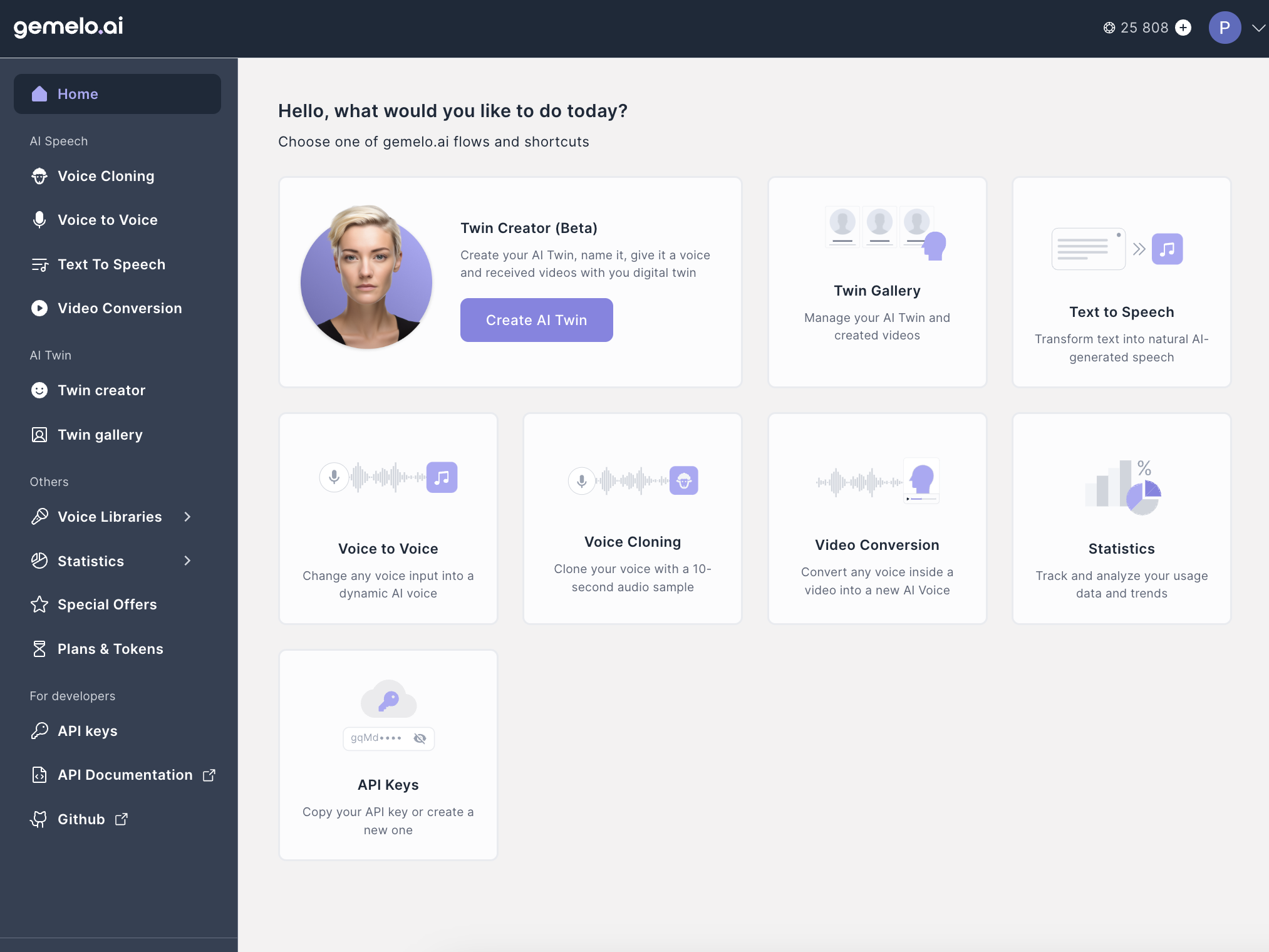Image resolution: width=1269 pixels, height=952 pixels.
Task: Click the AI twin portrait thumbnail
Action: click(366, 277)
